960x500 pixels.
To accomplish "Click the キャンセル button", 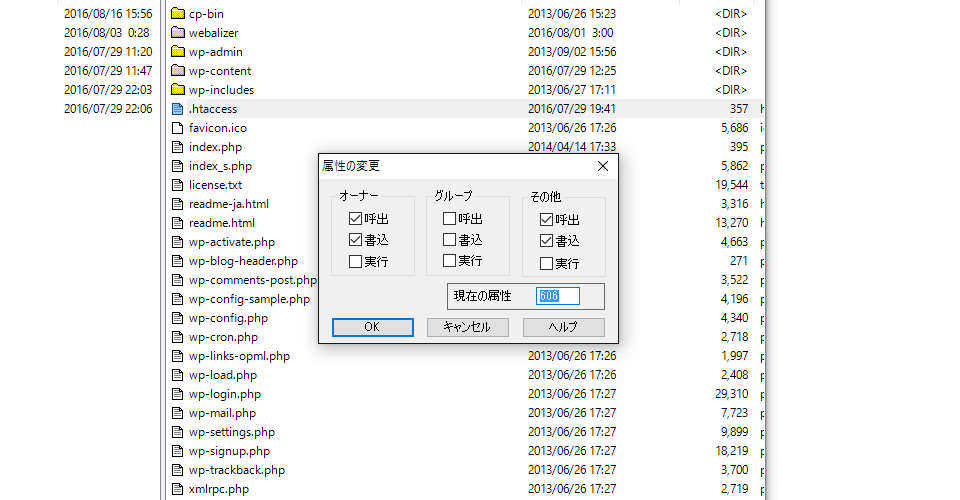I will pos(467,327).
